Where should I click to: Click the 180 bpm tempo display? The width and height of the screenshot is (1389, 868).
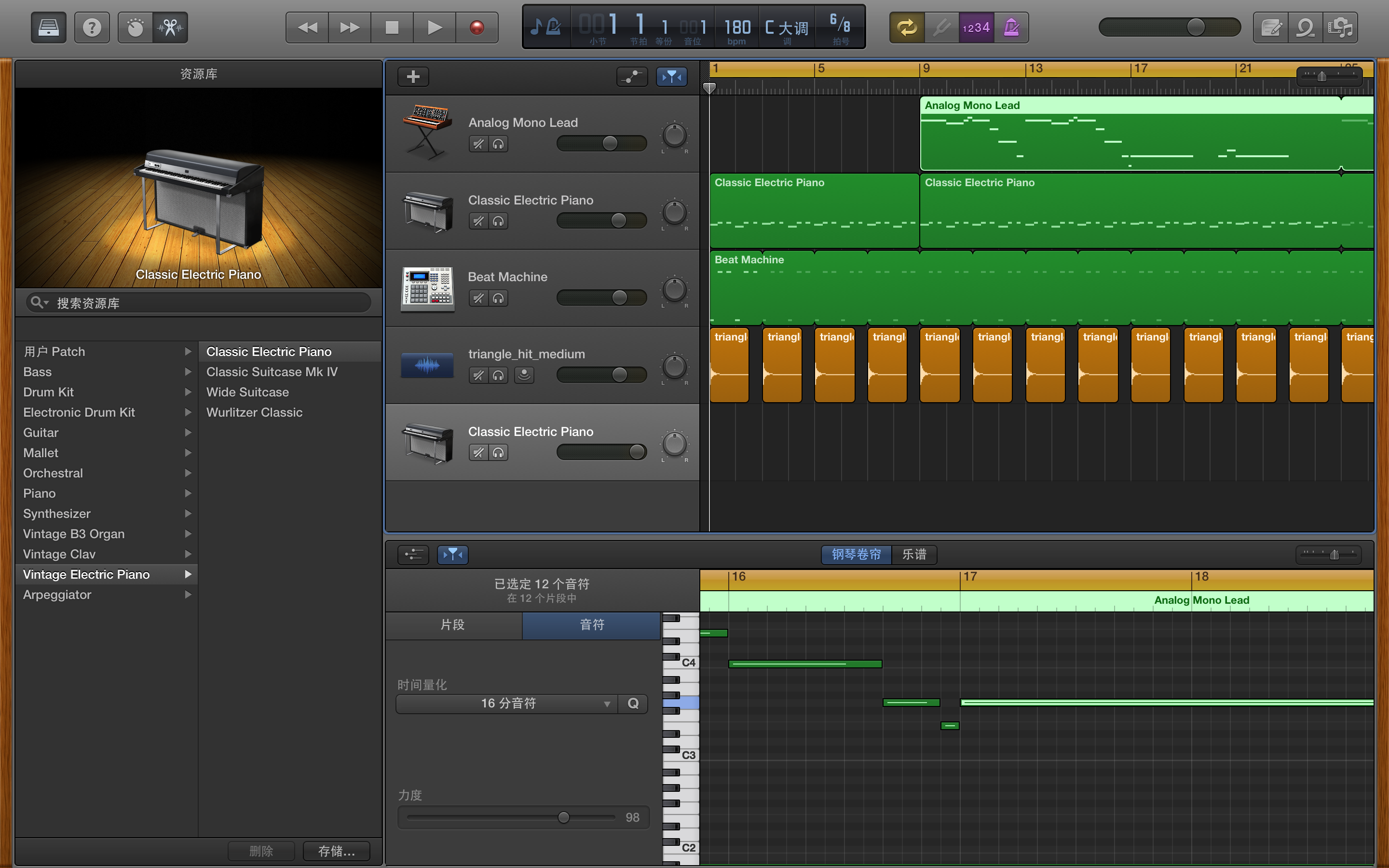tap(737, 27)
